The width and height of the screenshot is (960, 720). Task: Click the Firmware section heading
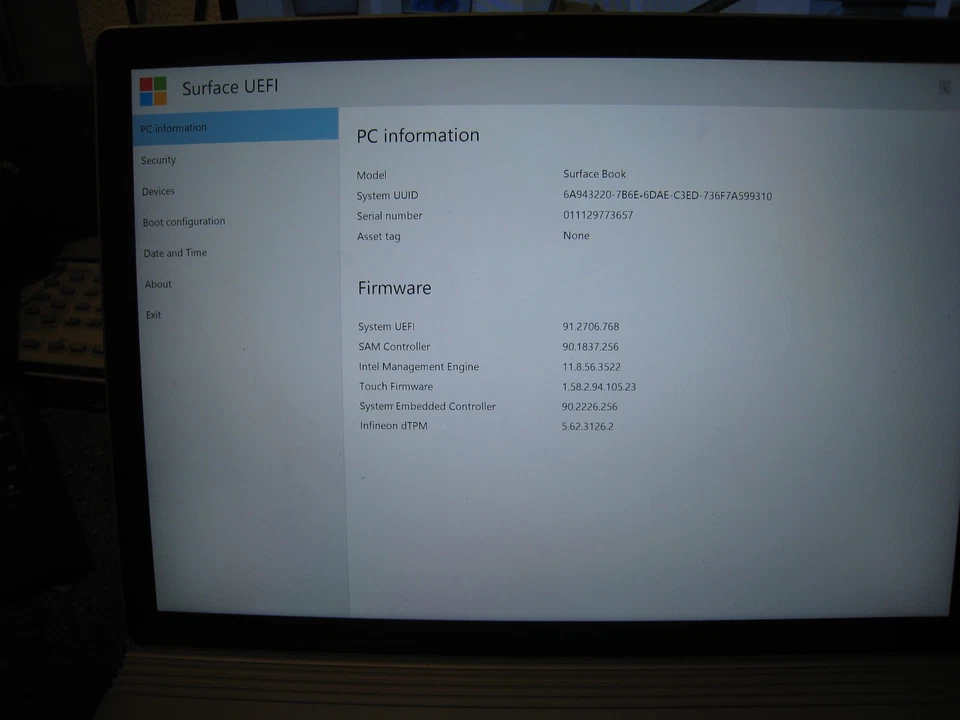394,288
